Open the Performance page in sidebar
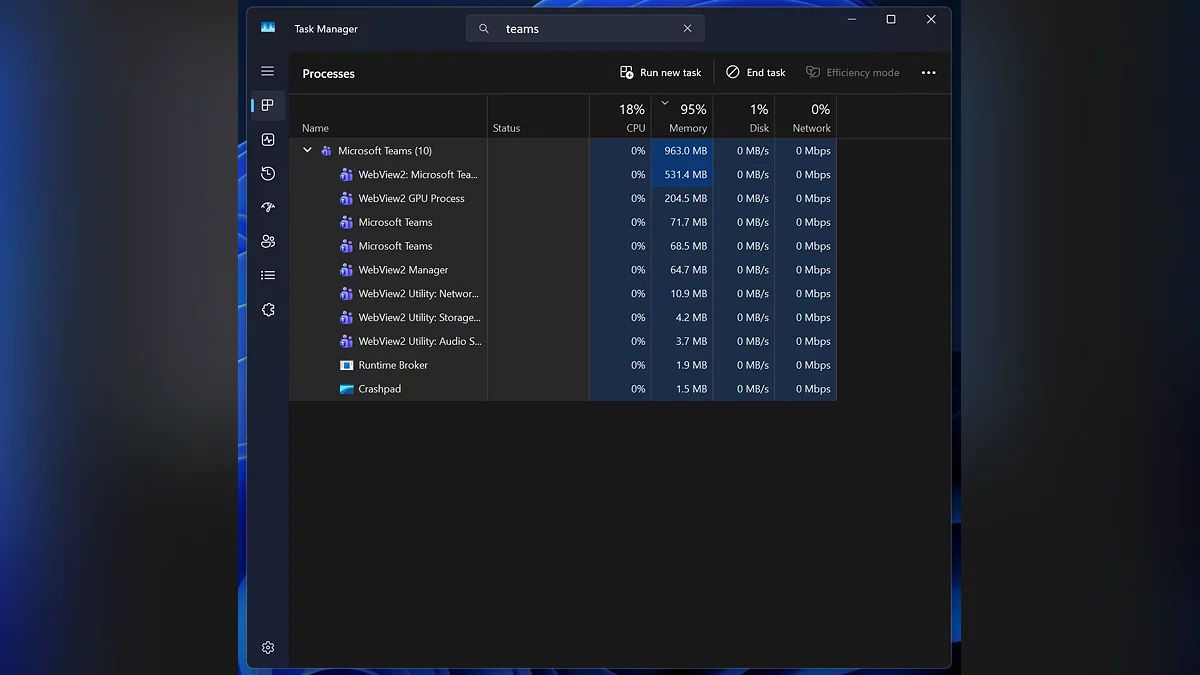The width and height of the screenshot is (1200, 675). pyautogui.click(x=267, y=140)
